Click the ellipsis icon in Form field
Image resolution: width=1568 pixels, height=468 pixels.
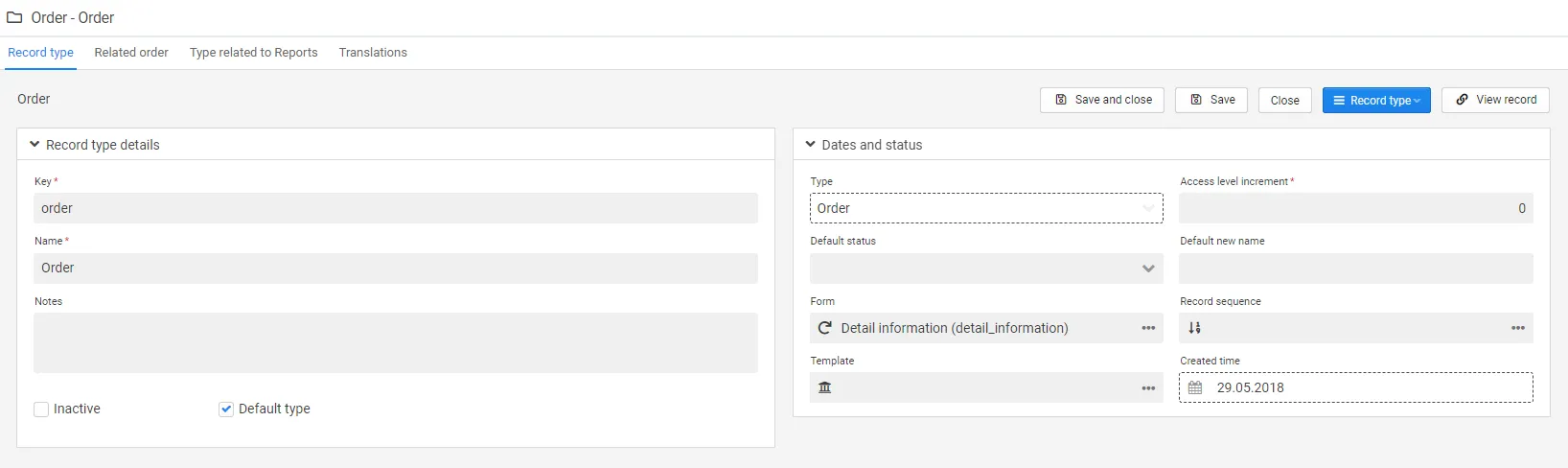tap(1148, 328)
